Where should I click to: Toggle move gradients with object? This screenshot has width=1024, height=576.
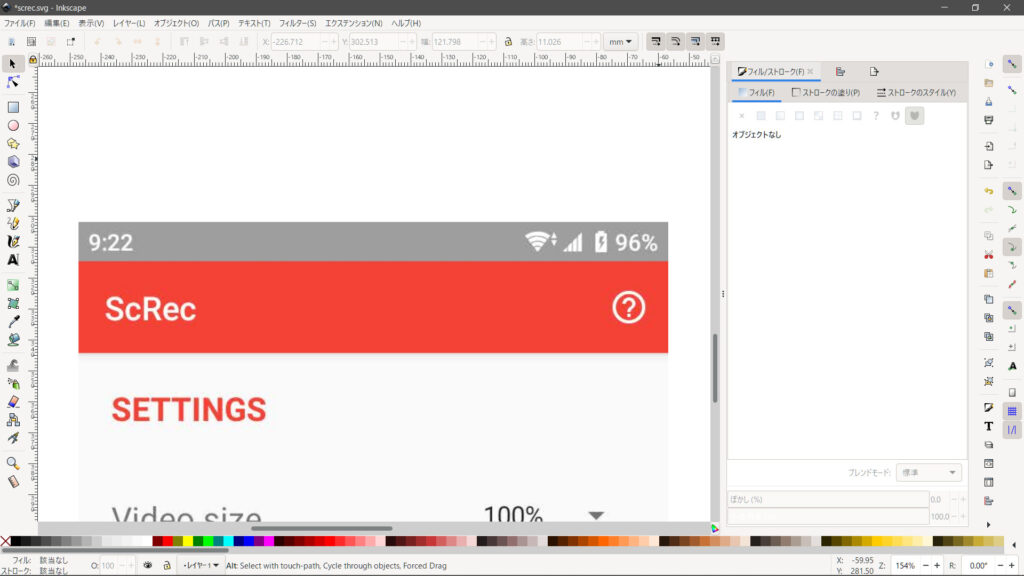tap(696, 42)
